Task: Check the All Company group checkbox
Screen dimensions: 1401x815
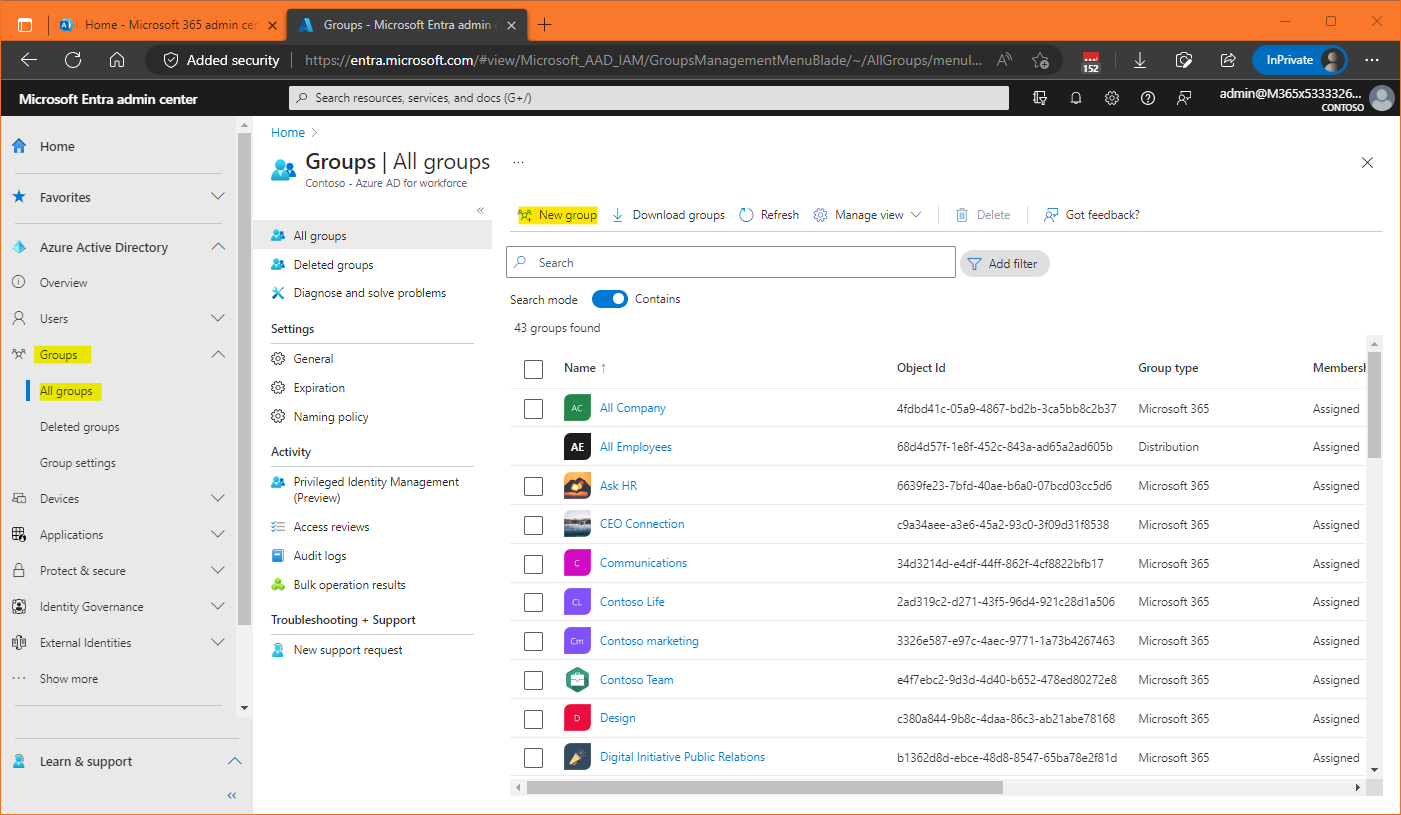Action: [x=533, y=408]
